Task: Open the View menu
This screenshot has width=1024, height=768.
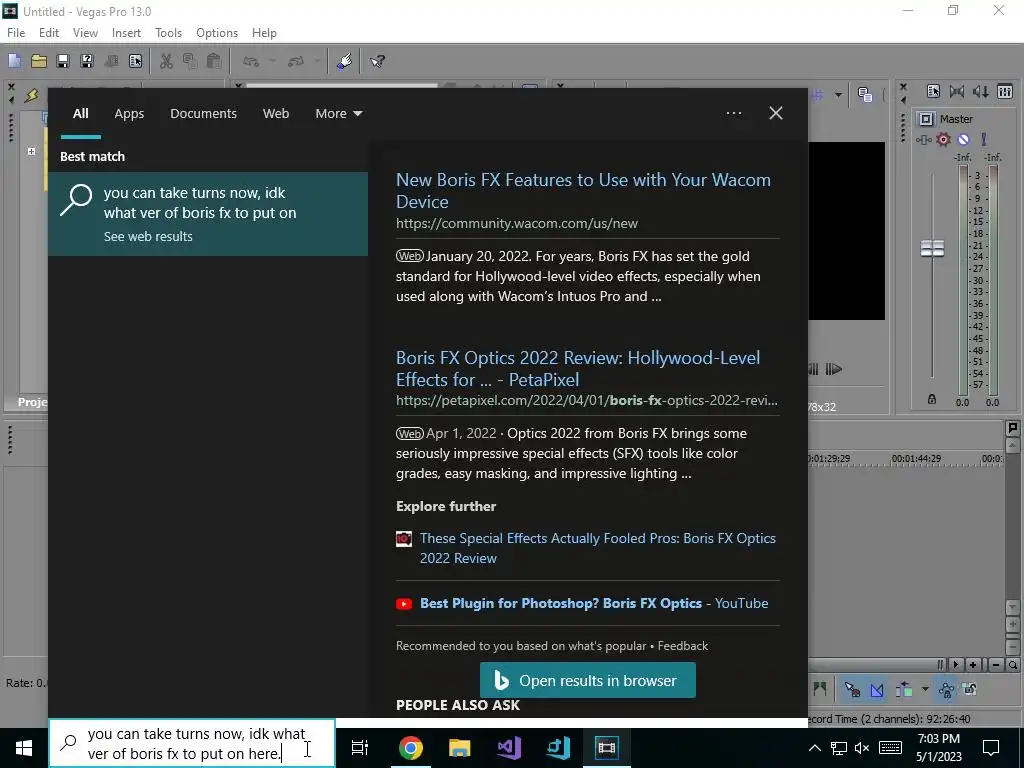Action: [x=85, y=33]
